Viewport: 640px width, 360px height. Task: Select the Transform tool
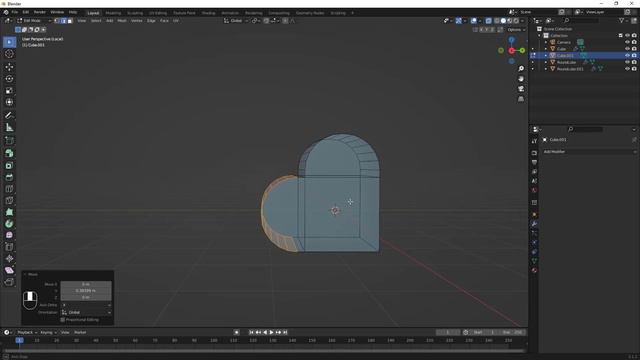[9, 102]
